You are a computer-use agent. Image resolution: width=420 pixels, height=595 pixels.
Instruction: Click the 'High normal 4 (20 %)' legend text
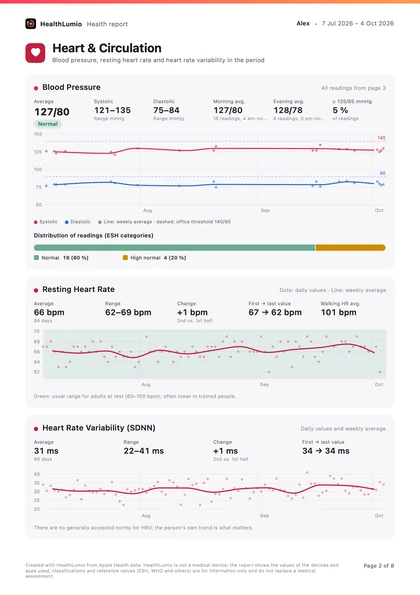click(x=158, y=258)
